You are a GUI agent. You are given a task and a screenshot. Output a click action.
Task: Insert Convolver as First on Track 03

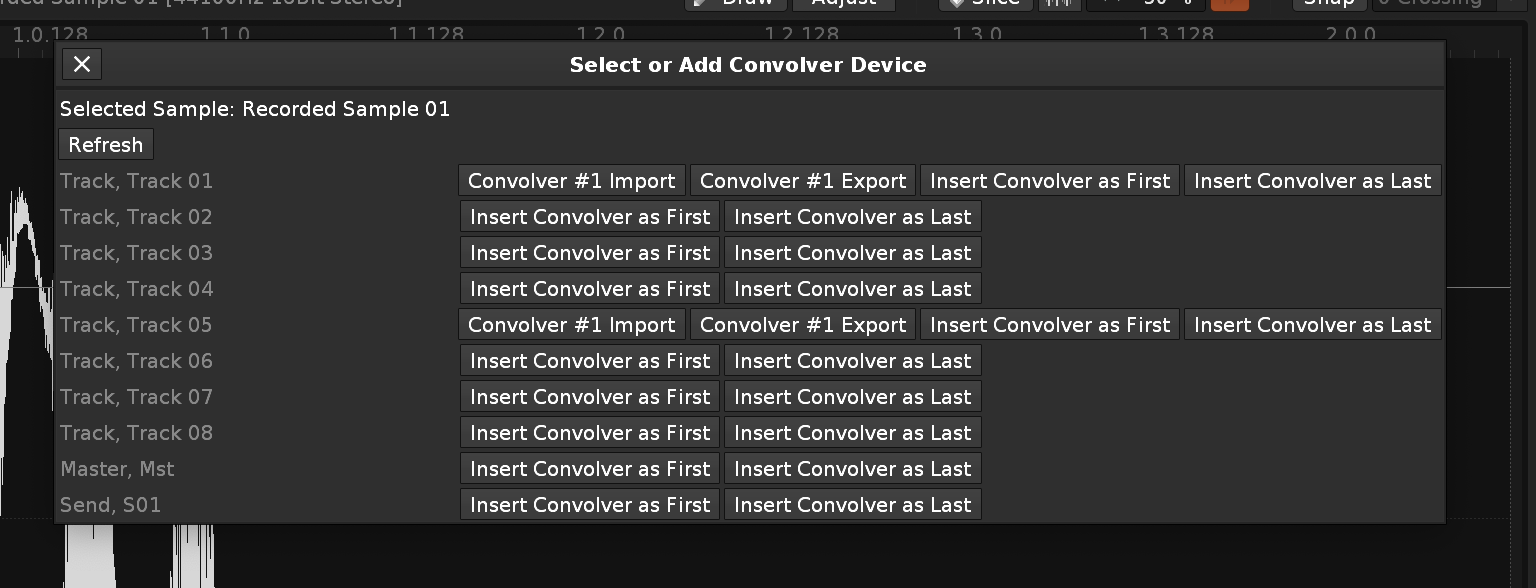coord(590,253)
